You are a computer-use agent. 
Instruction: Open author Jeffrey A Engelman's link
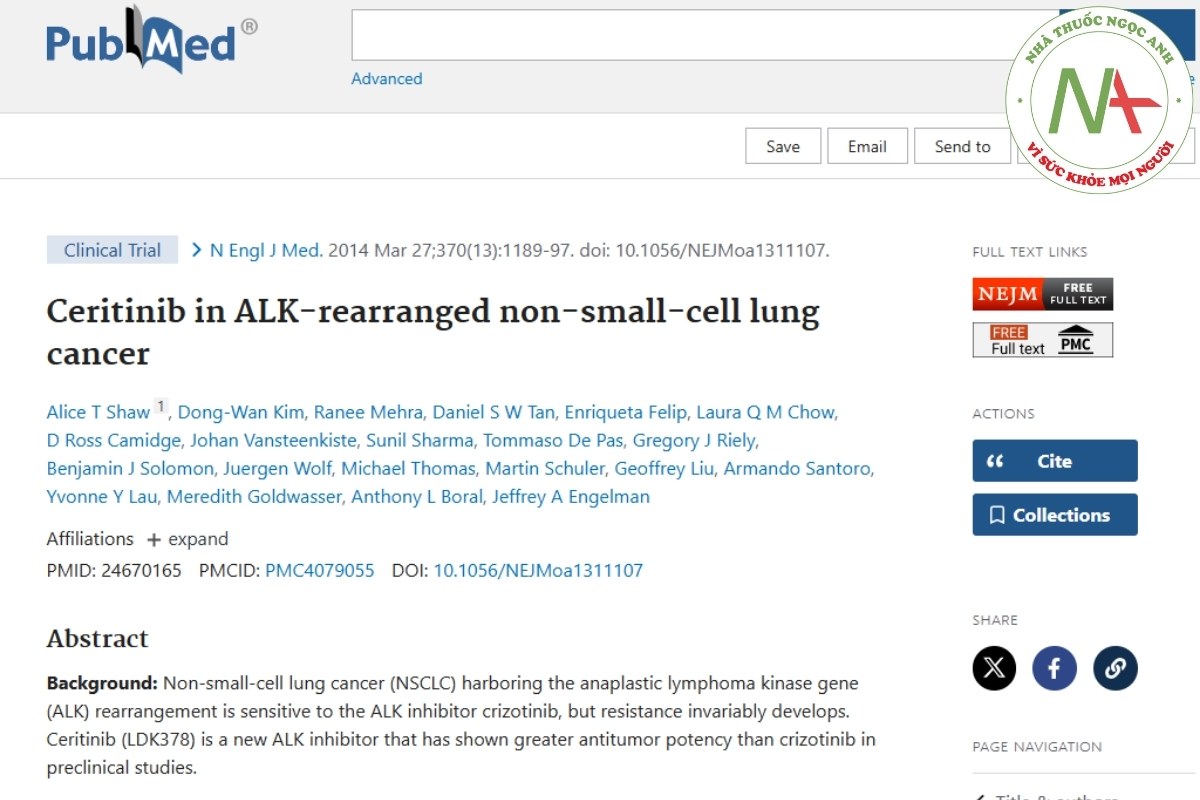coord(570,497)
